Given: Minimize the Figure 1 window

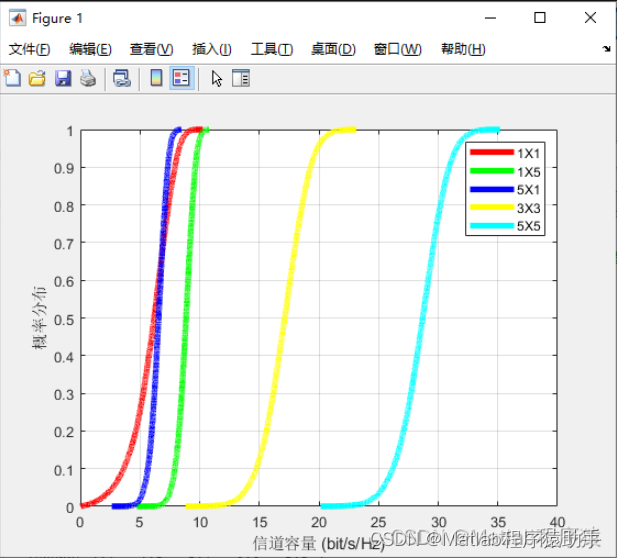Looking at the screenshot, I should pyautogui.click(x=490, y=18).
